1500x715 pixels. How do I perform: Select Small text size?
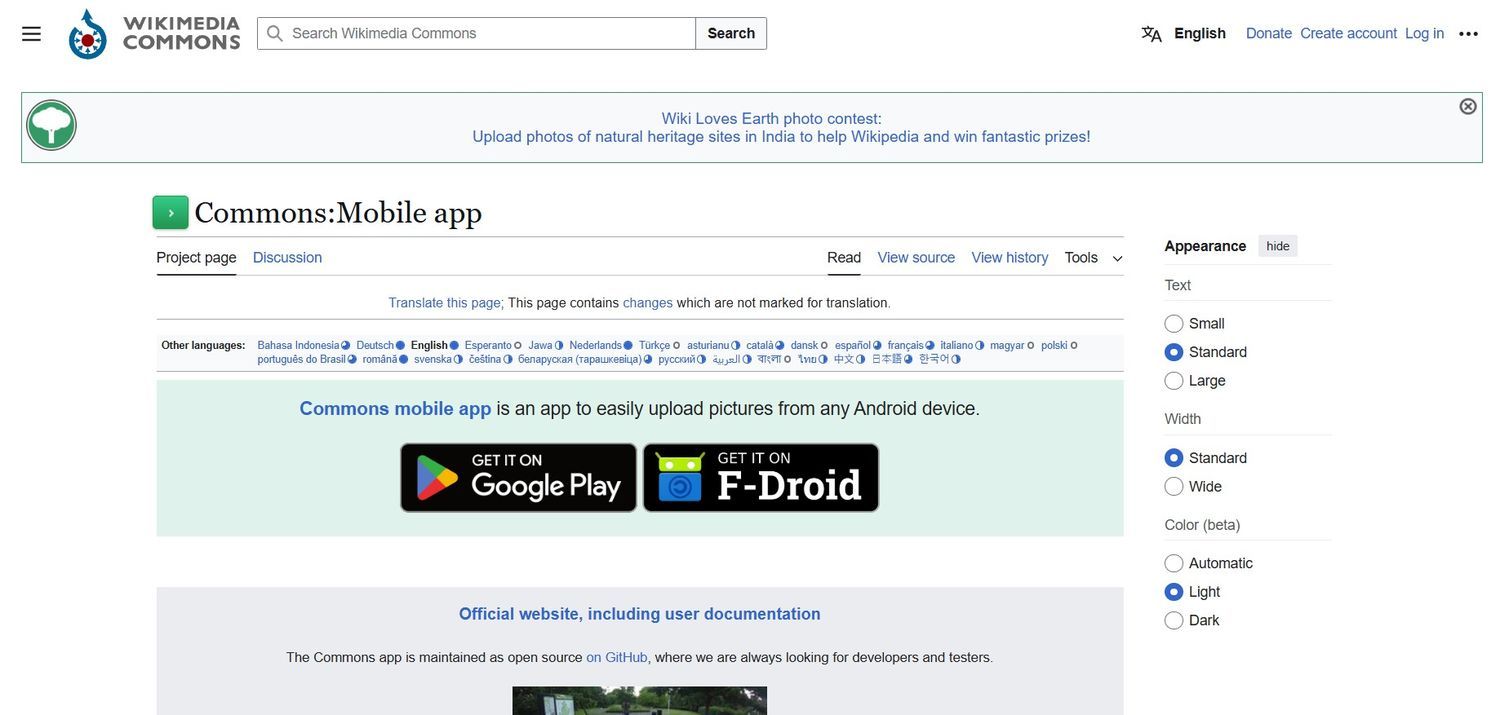click(1174, 324)
